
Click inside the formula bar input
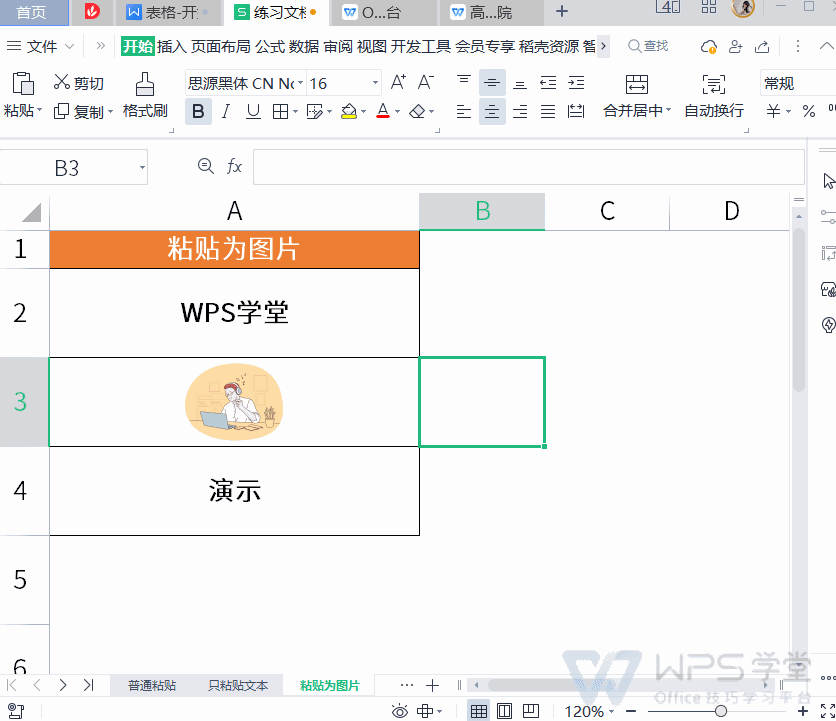pos(528,167)
